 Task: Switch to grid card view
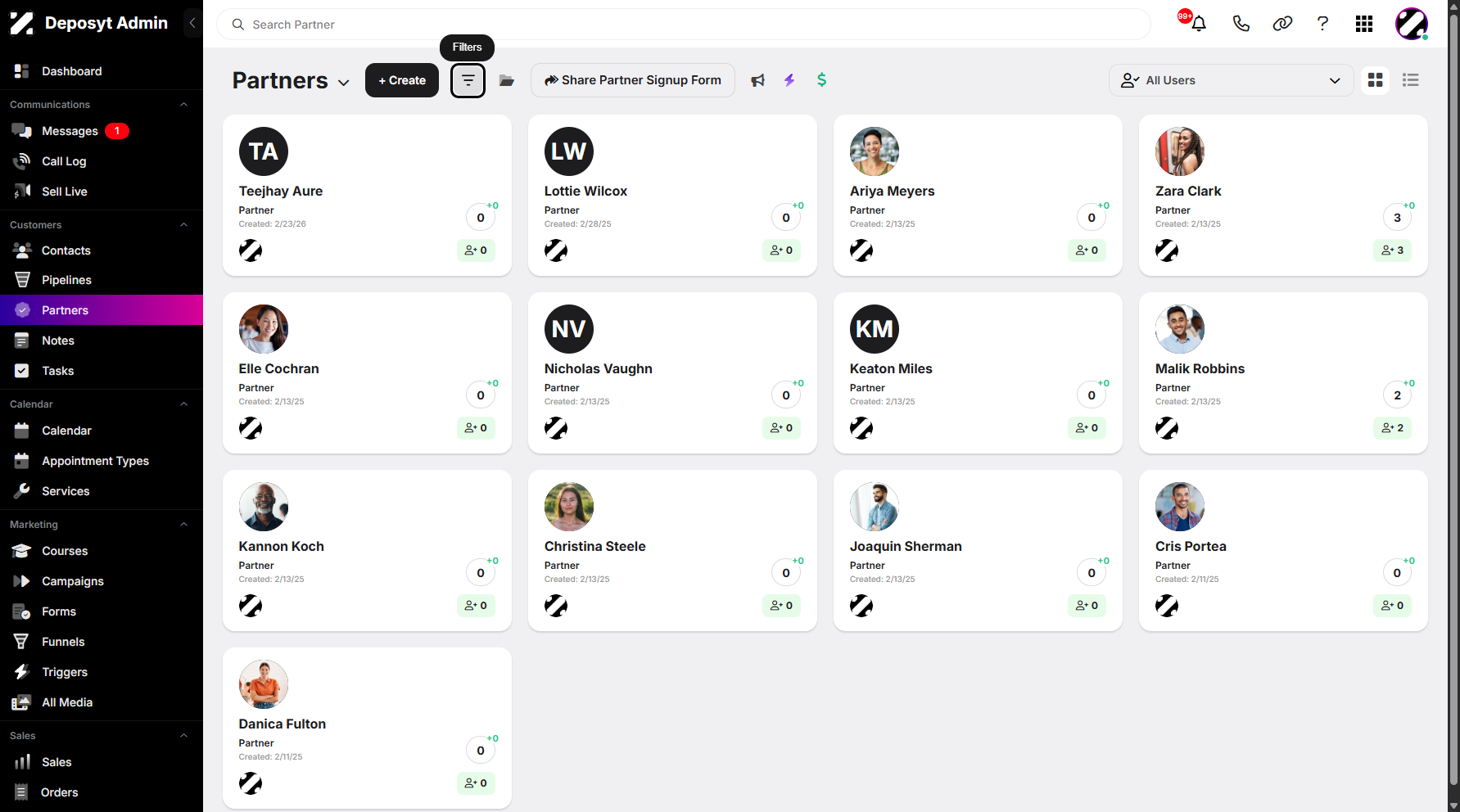coord(1376,80)
